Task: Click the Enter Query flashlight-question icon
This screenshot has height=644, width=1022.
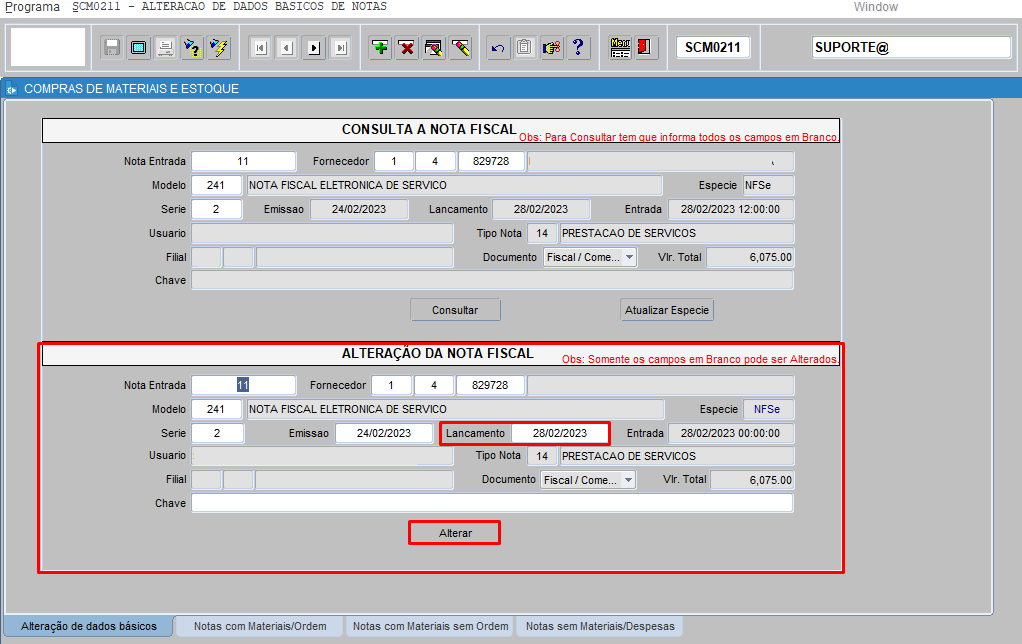Action: click(x=192, y=48)
